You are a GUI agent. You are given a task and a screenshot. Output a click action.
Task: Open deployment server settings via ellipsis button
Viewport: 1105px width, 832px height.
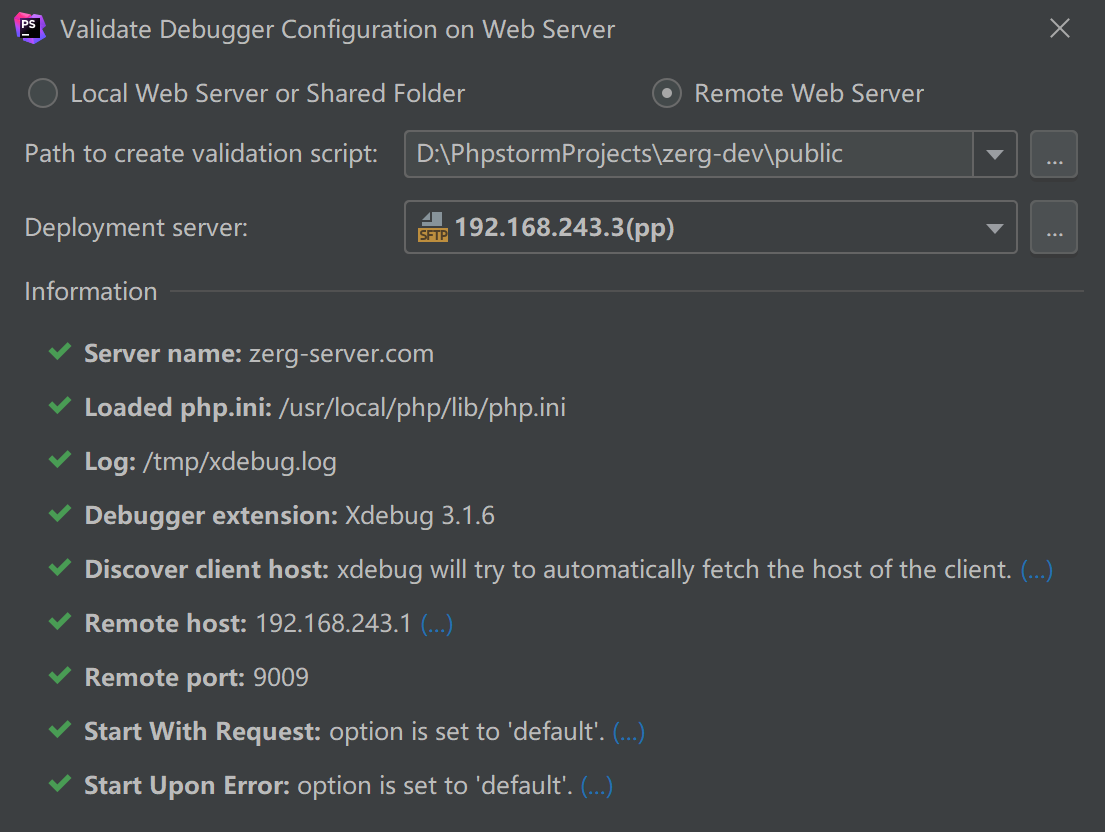coord(1054,228)
